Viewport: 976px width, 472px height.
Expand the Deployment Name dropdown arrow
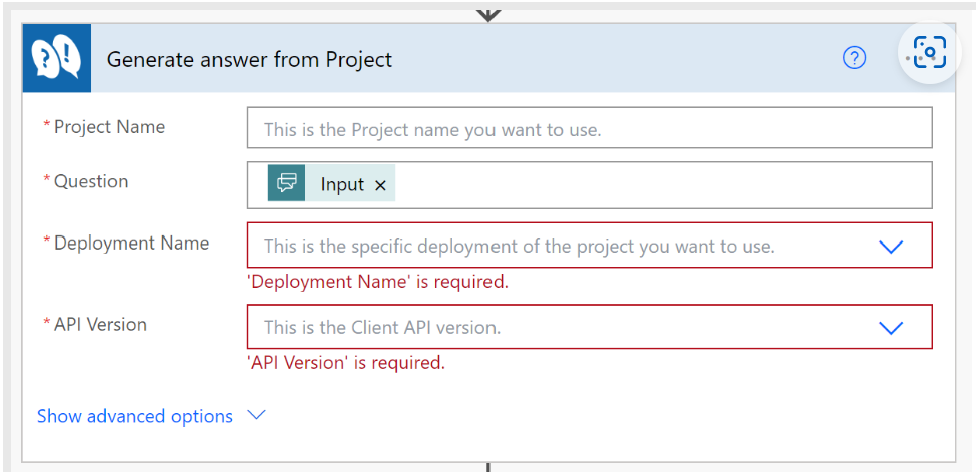pyautogui.click(x=890, y=246)
